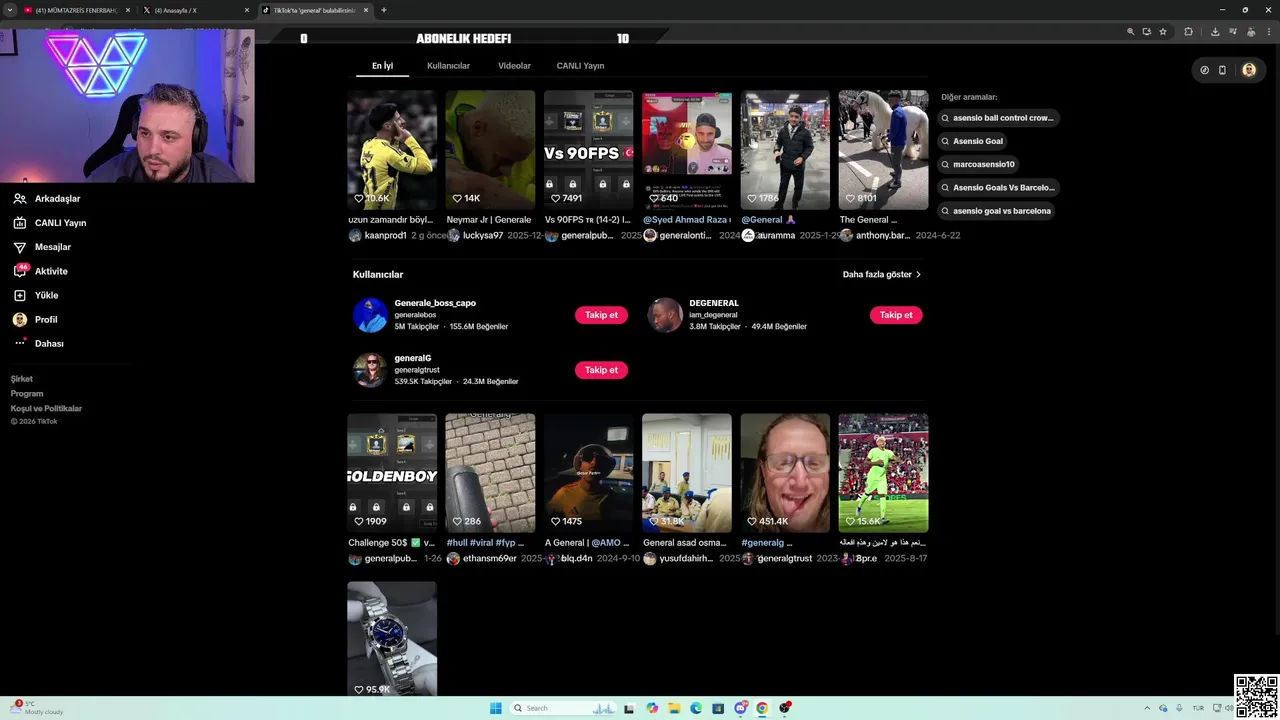Open Mesajlar in the sidebar
This screenshot has height=720, width=1280.
[42, 247]
